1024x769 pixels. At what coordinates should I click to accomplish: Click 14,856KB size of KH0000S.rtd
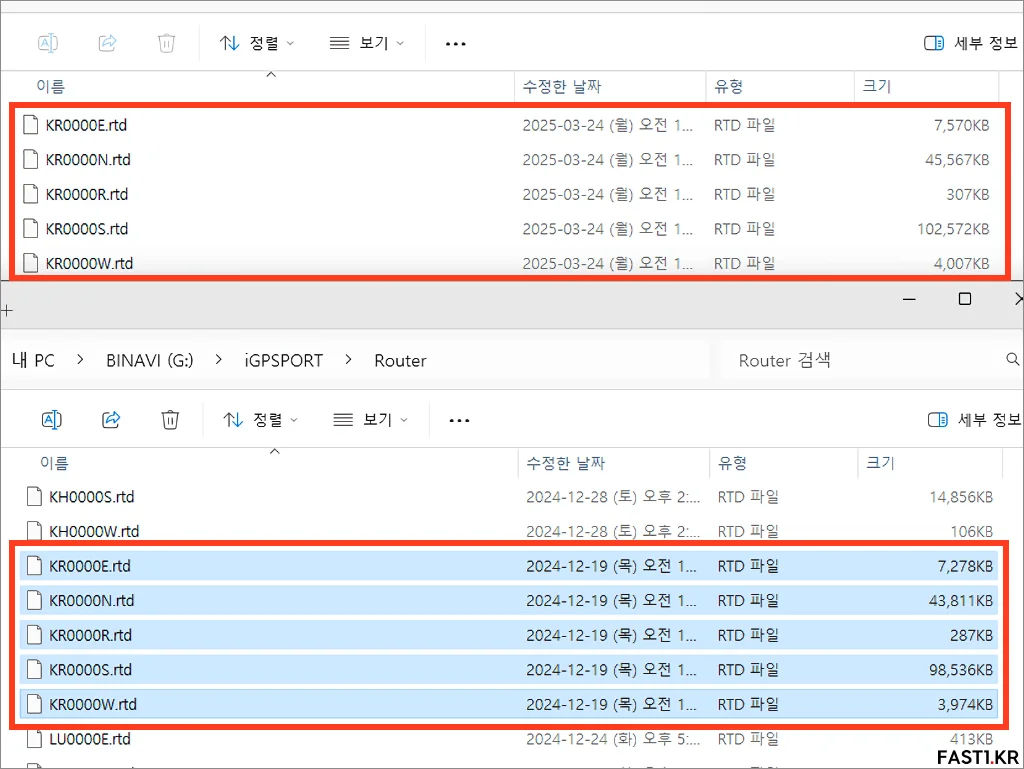(x=961, y=497)
